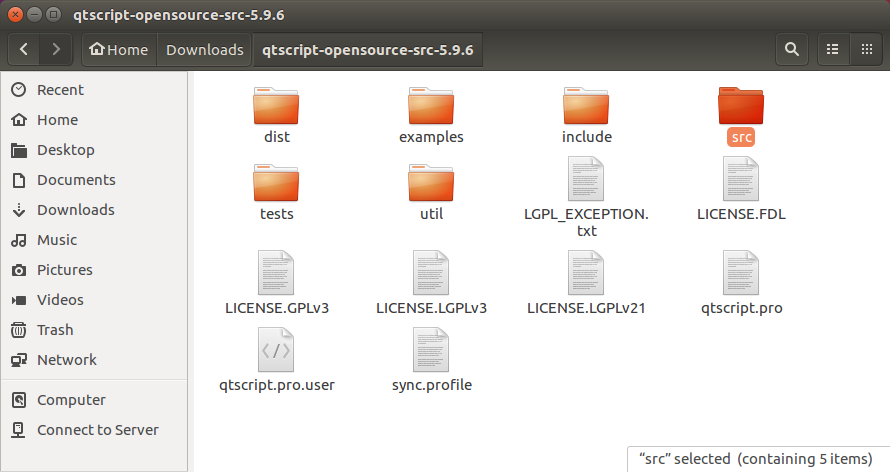Click the search magnifier icon
The width and height of the screenshot is (890, 472).
point(792,49)
